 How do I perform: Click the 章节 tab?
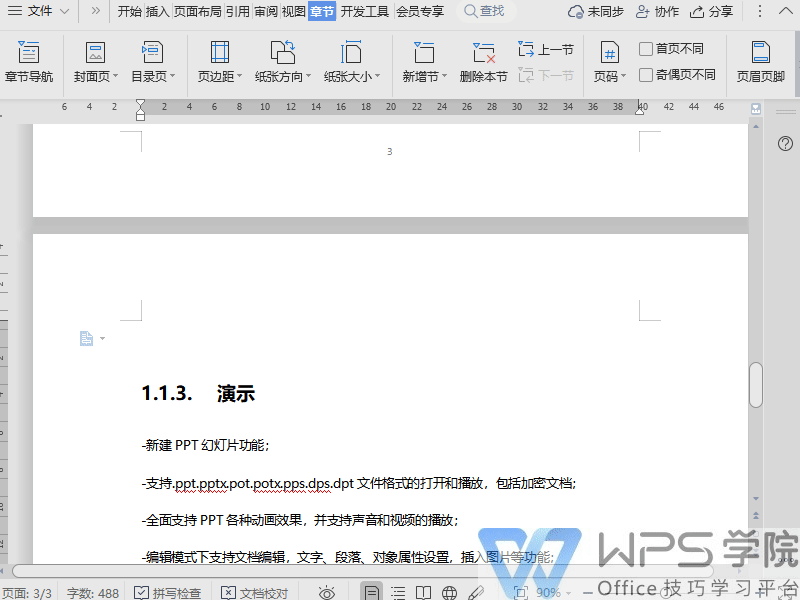coord(322,11)
